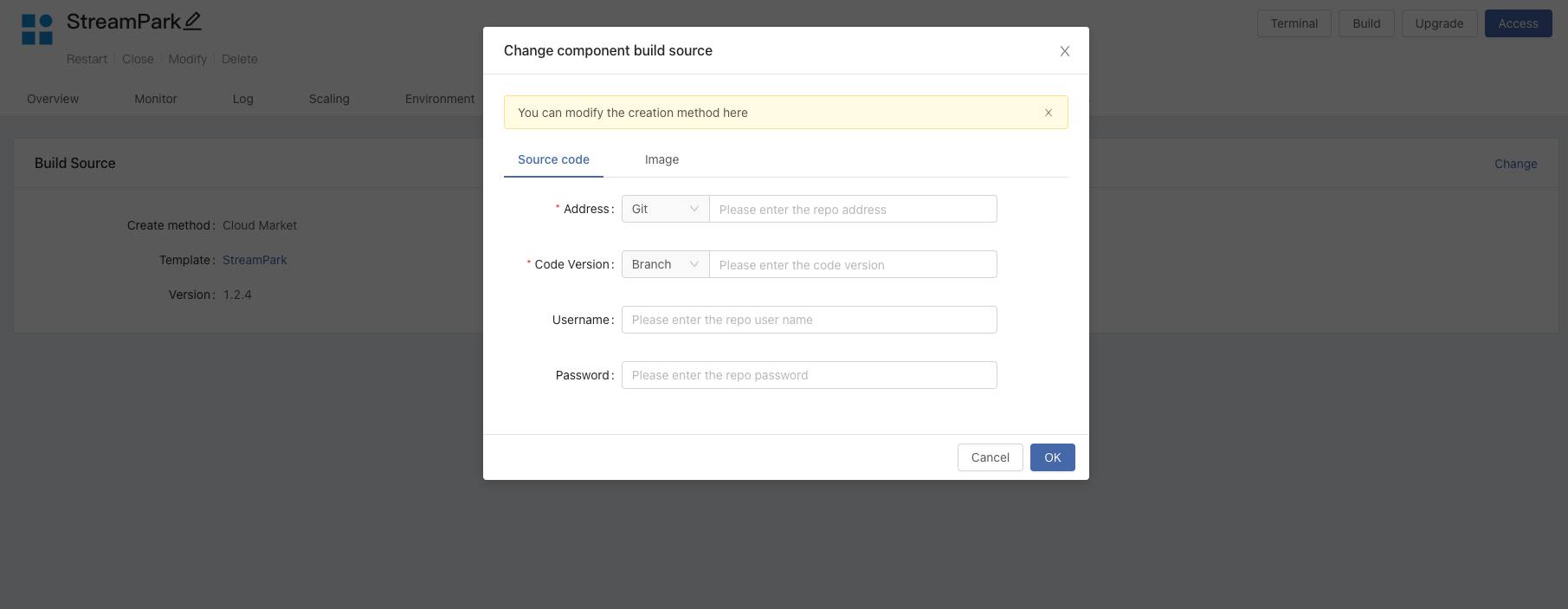
Task: Click the StreamPark edit pencil icon
Action: coord(192,22)
